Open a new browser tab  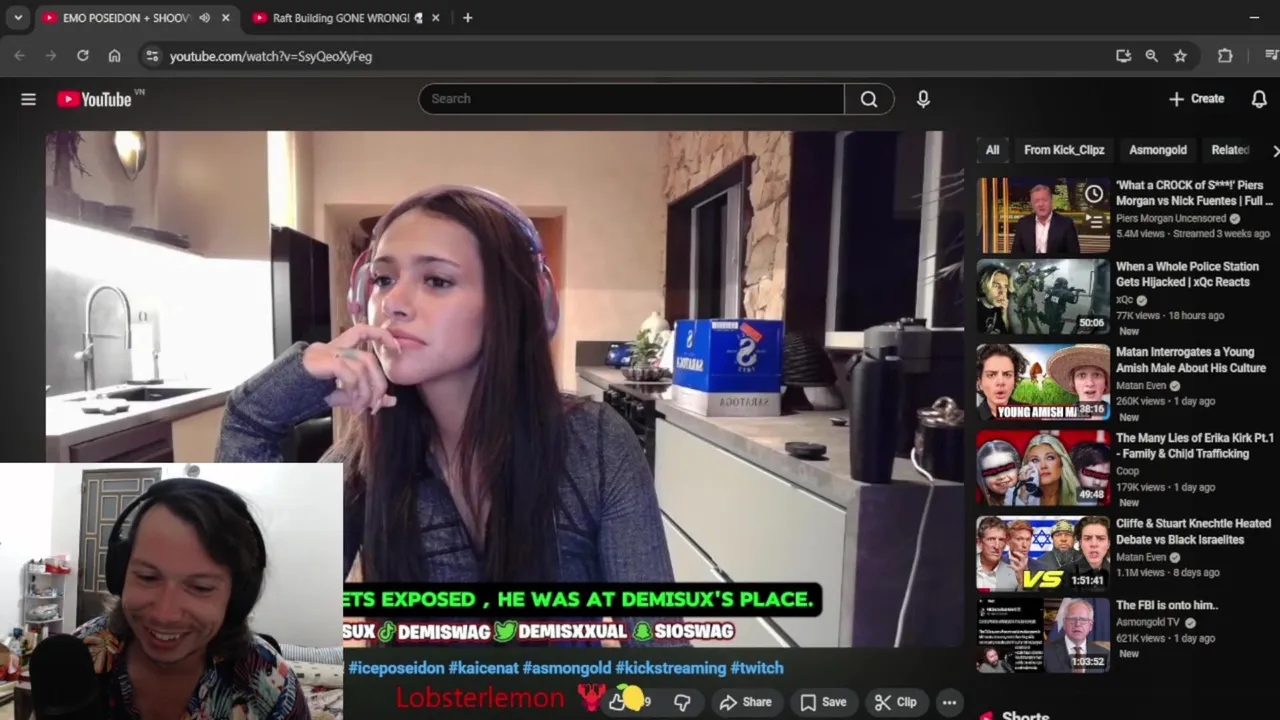click(x=467, y=18)
